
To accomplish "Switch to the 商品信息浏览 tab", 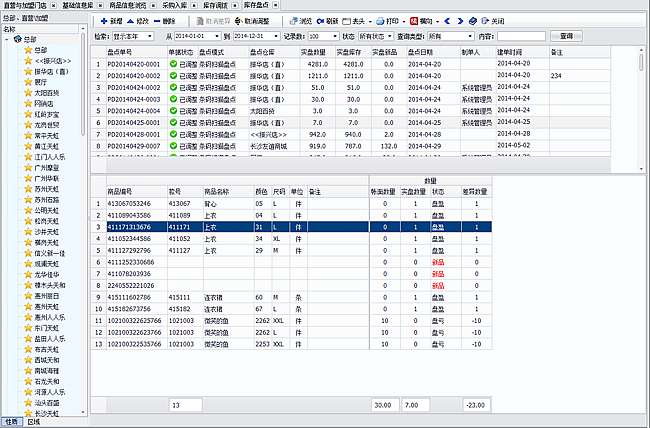I will click(126, 5).
